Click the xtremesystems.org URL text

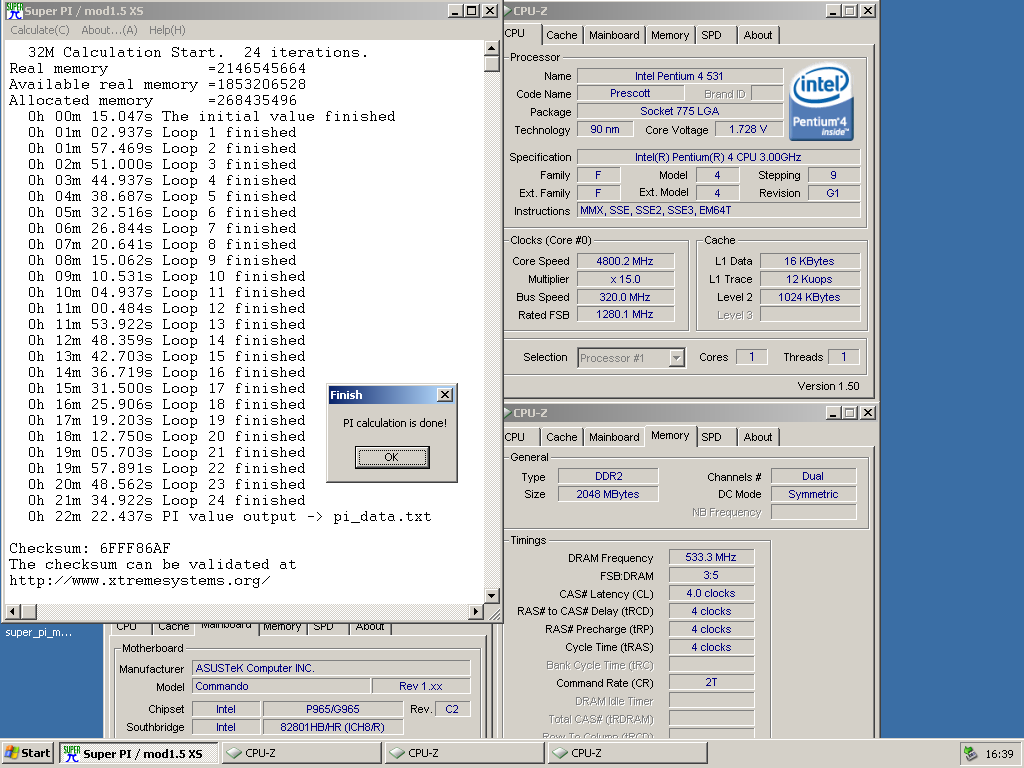click(x=140, y=581)
